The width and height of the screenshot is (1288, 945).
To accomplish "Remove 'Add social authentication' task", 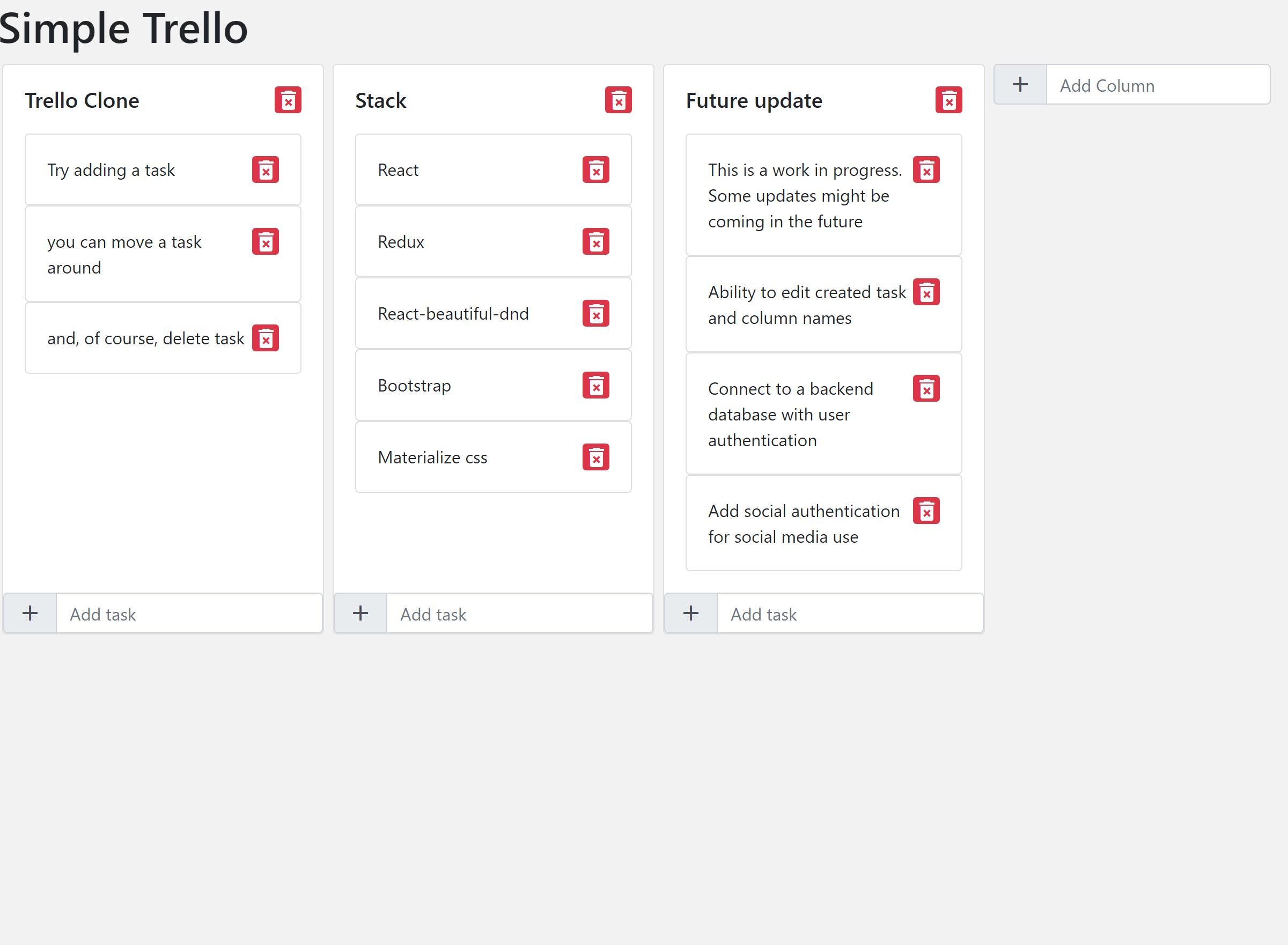I will point(926,511).
